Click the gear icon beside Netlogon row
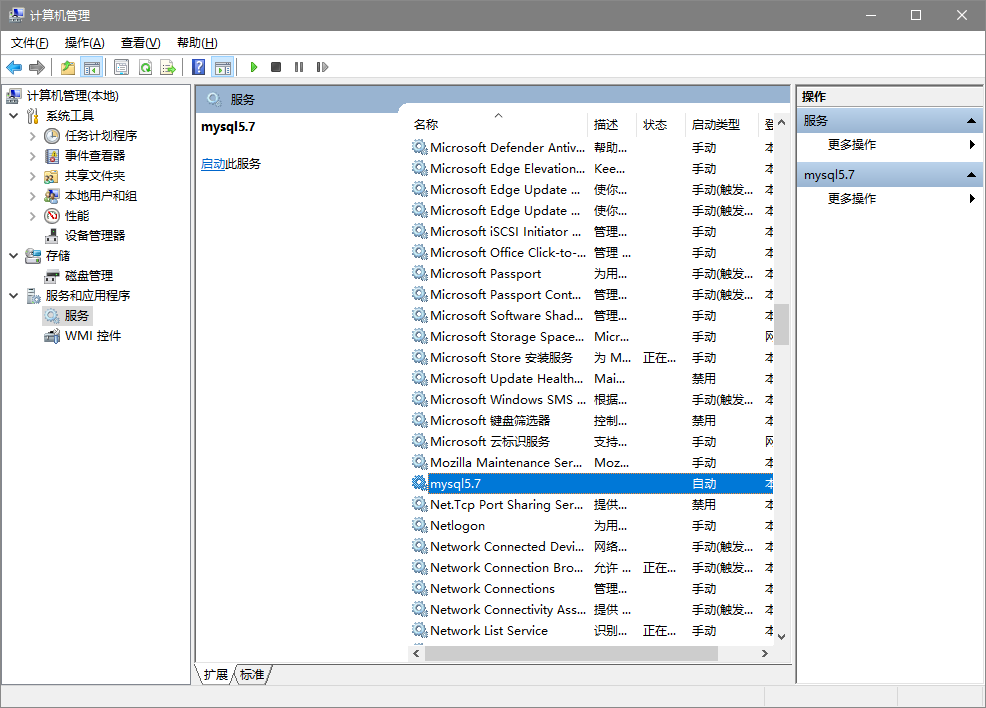The width and height of the screenshot is (986, 708). click(x=419, y=525)
